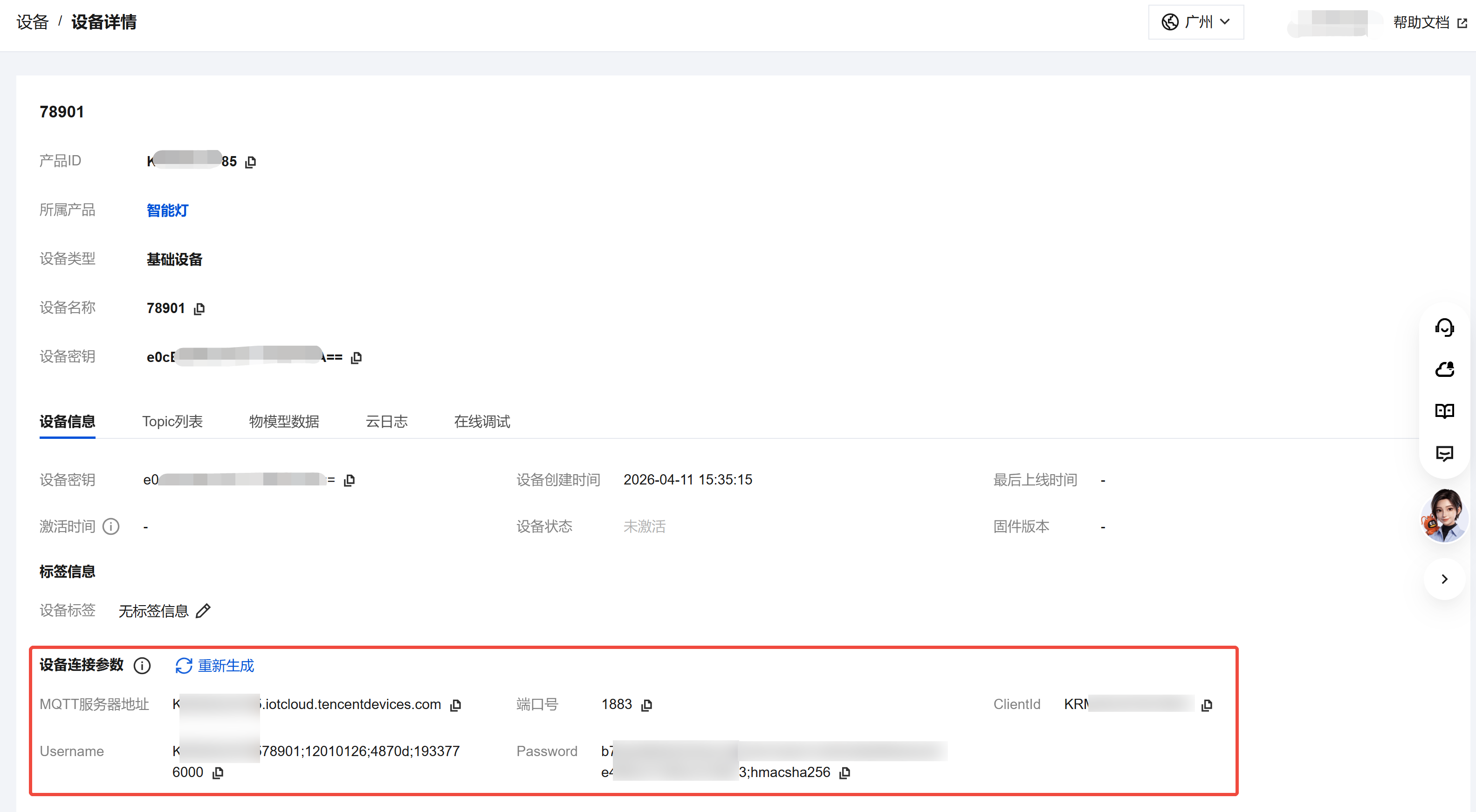Copy the device name 78901
1476x812 pixels.
[x=199, y=309]
